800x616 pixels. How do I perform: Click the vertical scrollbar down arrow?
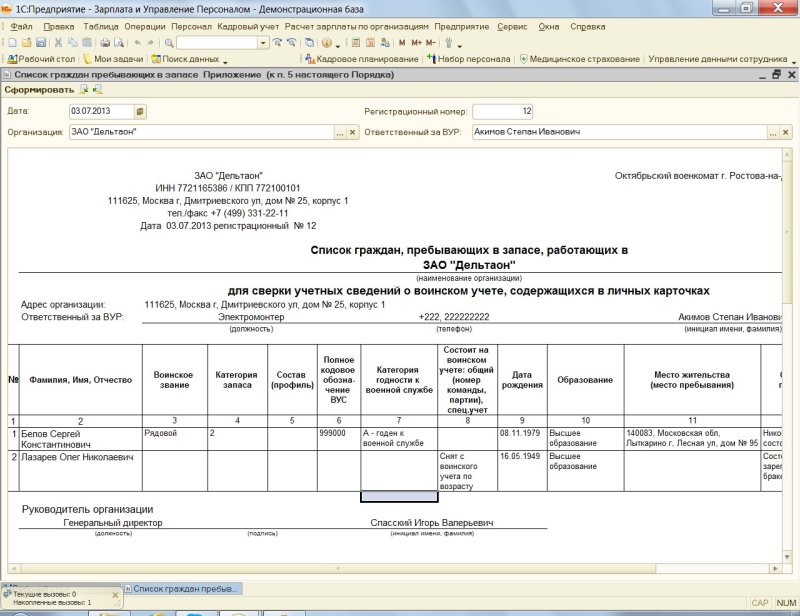click(x=787, y=557)
